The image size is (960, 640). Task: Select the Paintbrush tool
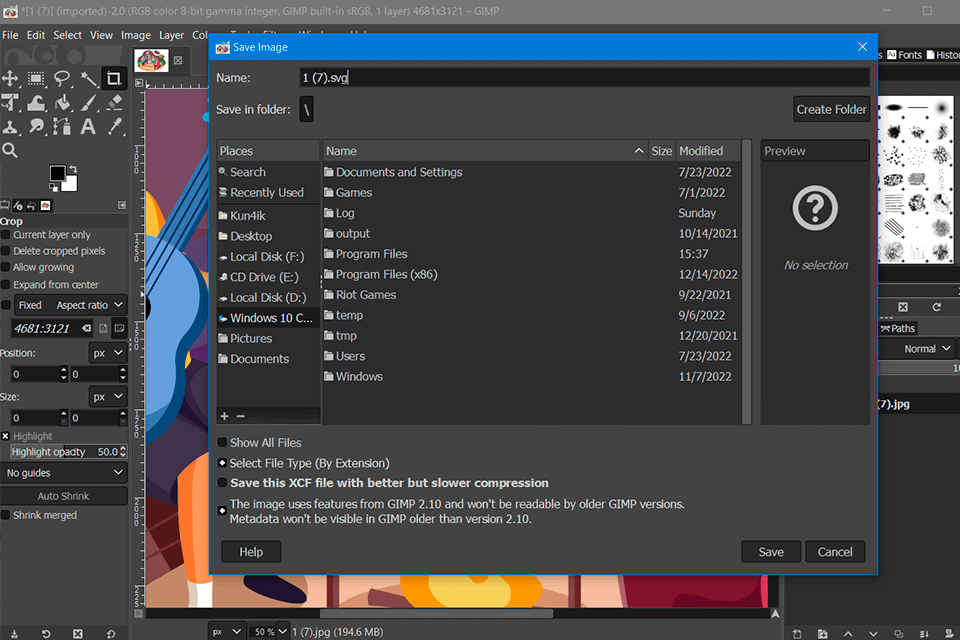(x=89, y=103)
